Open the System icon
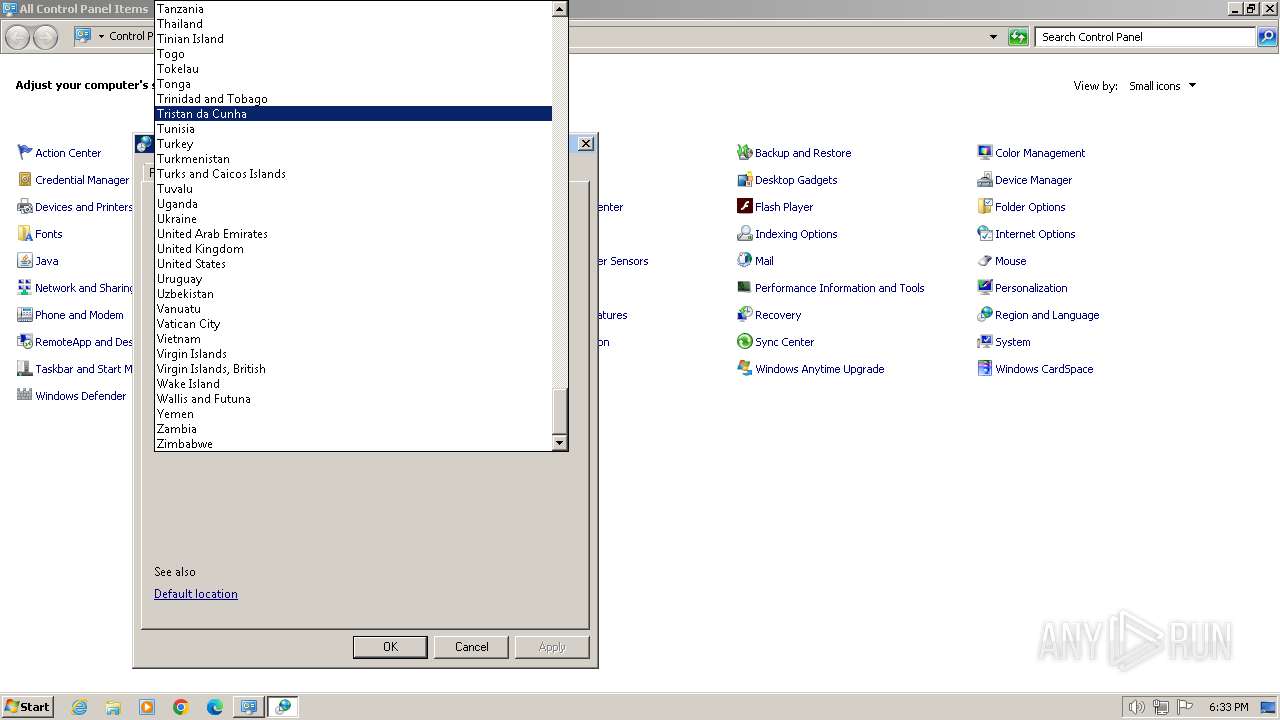Image resolution: width=1280 pixels, height=720 pixels. (985, 342)
